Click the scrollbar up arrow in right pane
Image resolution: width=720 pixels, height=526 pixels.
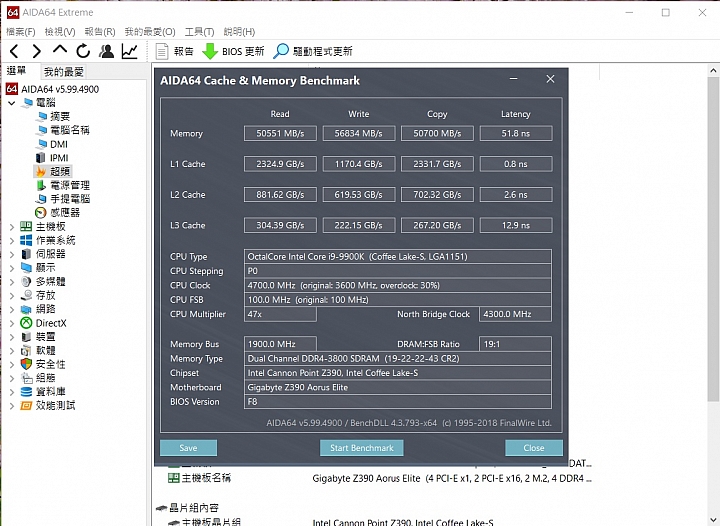[713, 71]
